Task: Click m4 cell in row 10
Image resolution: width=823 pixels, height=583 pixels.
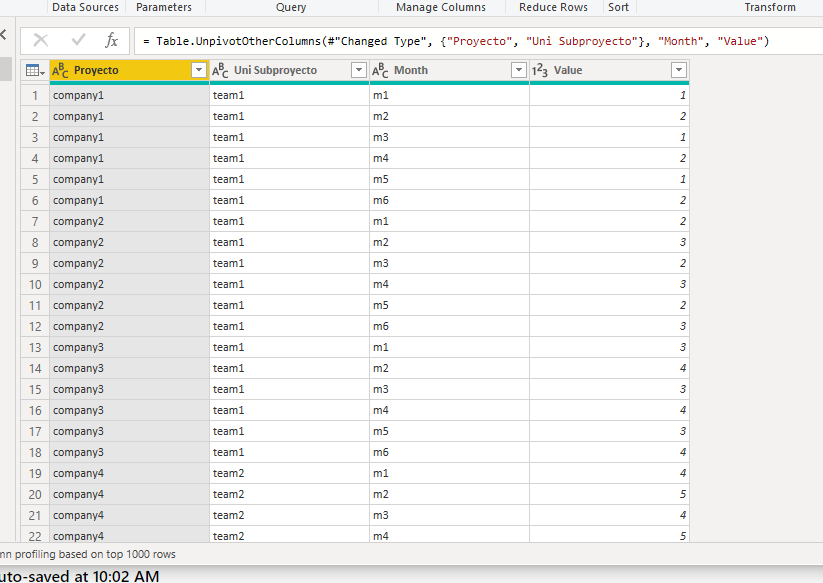Action: (449, 284)
